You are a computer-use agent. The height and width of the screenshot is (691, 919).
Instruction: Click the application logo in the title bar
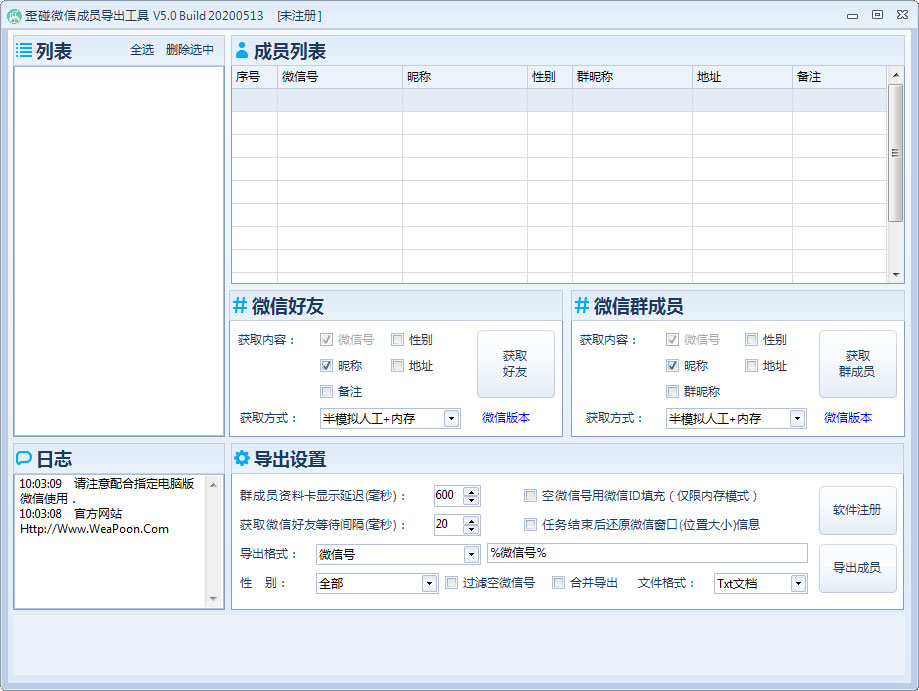coord(13,14)
